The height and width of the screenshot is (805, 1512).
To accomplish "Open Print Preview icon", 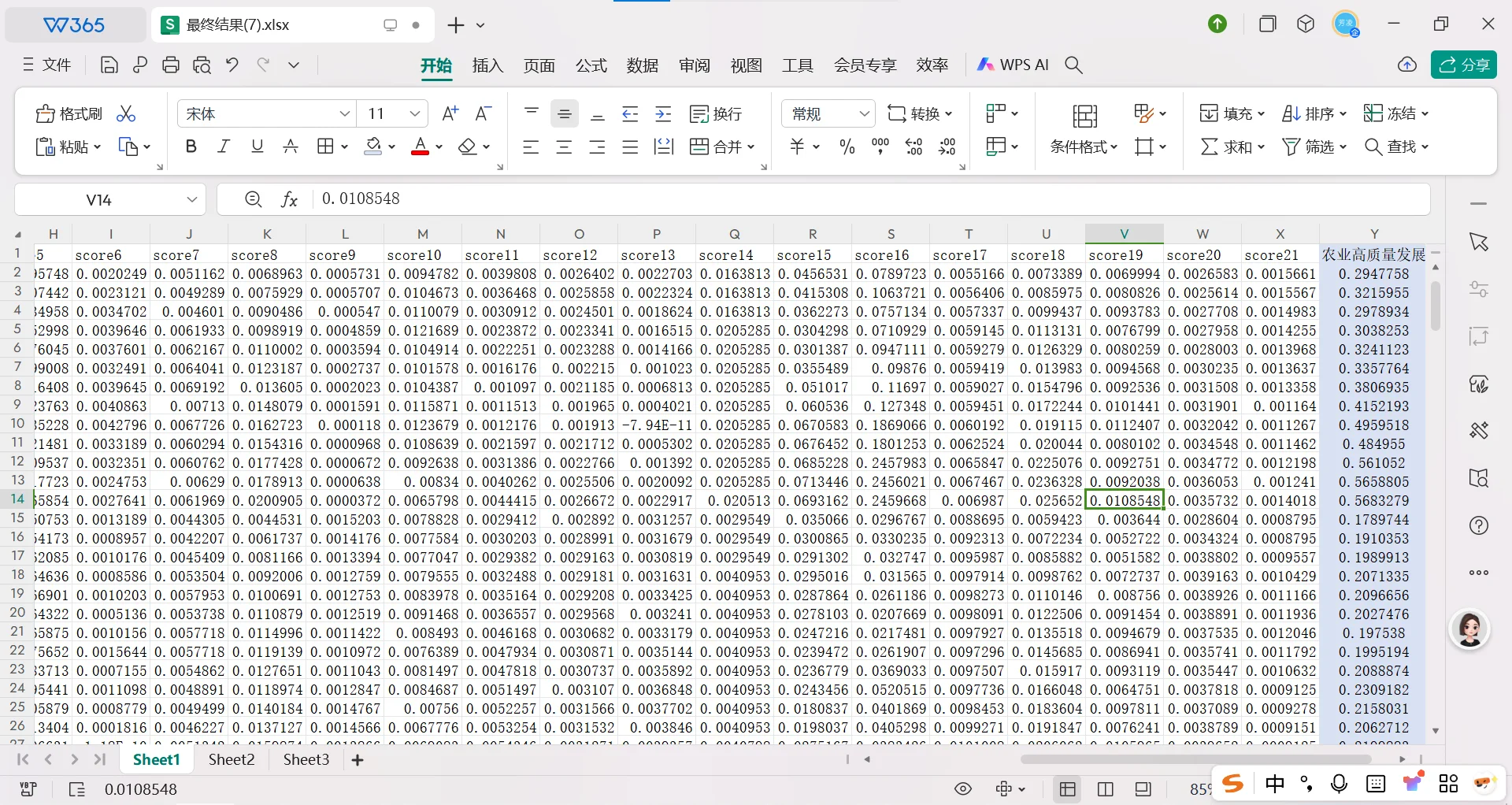I will 202,65.
